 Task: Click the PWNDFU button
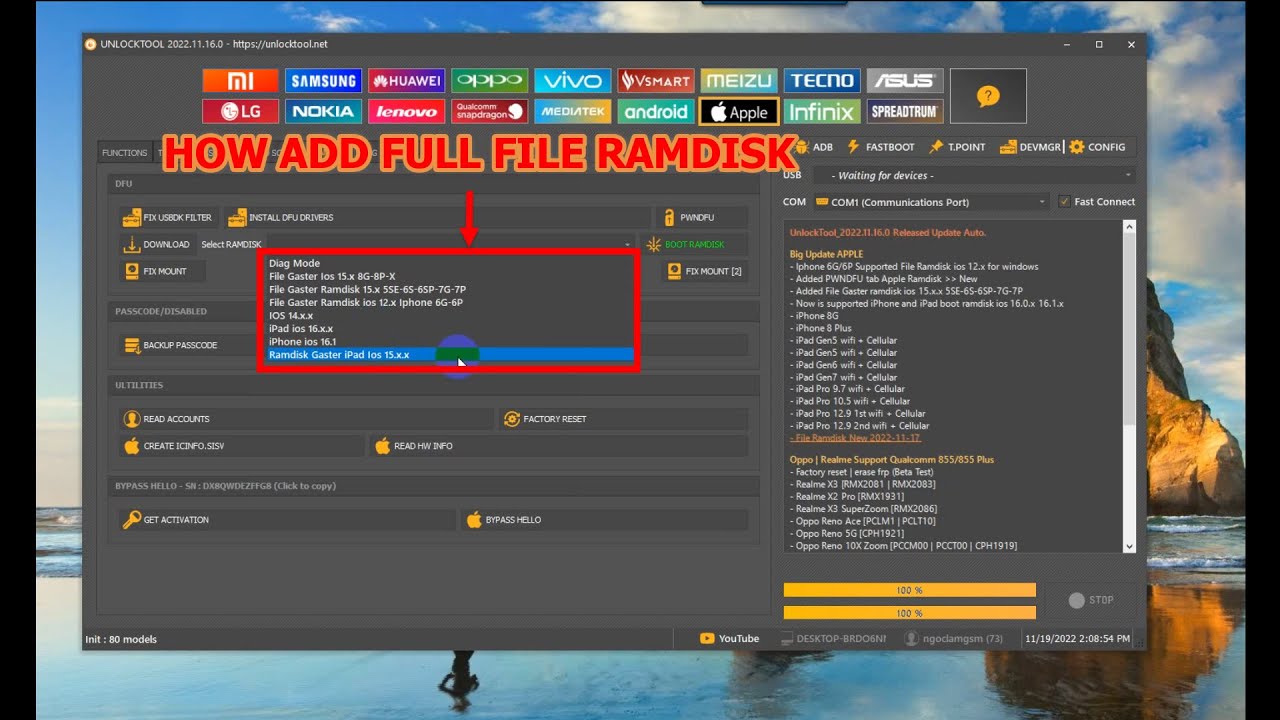701,217
